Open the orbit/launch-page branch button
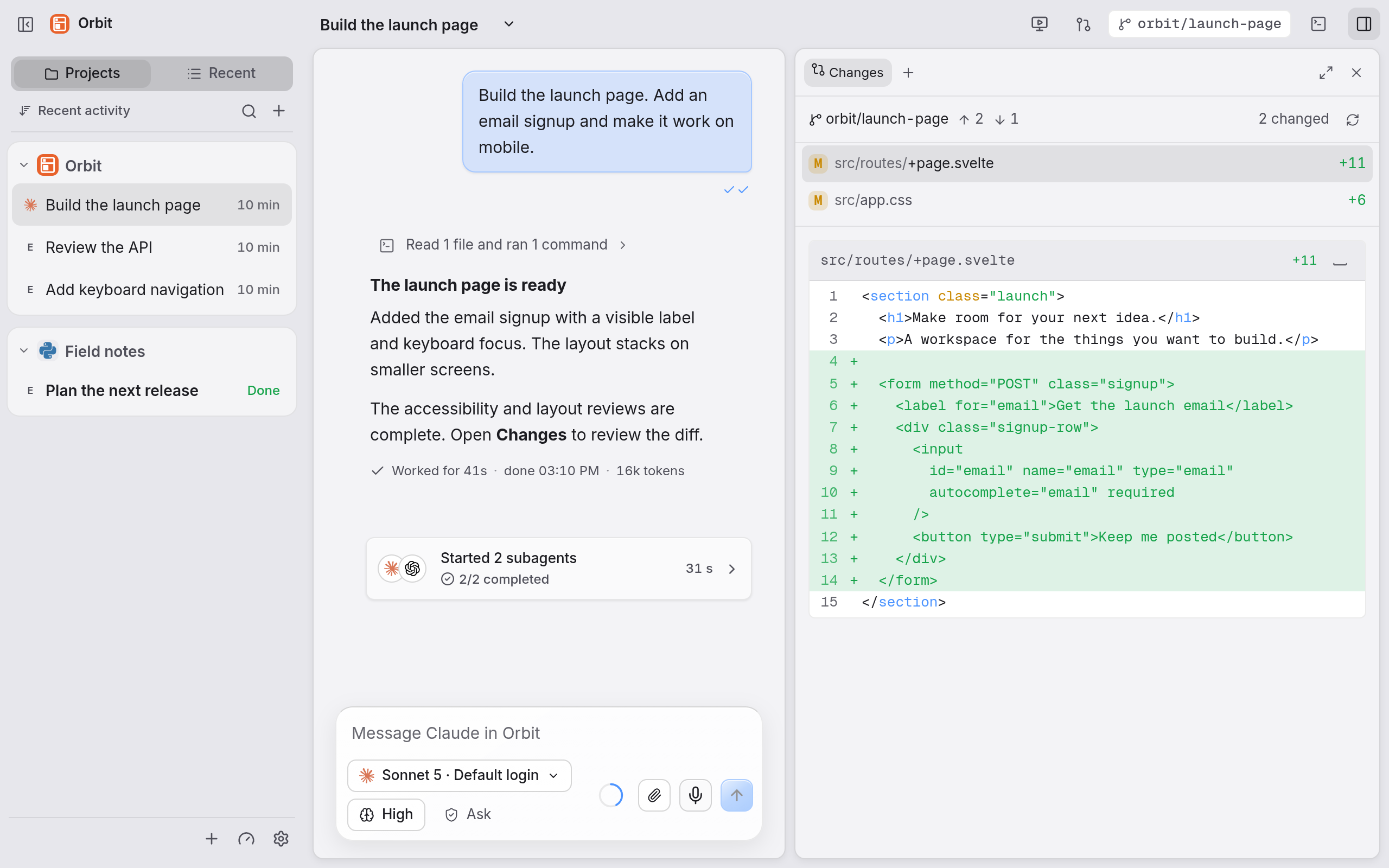This screenshot has width=1389, height=868. coord(1199,24)
